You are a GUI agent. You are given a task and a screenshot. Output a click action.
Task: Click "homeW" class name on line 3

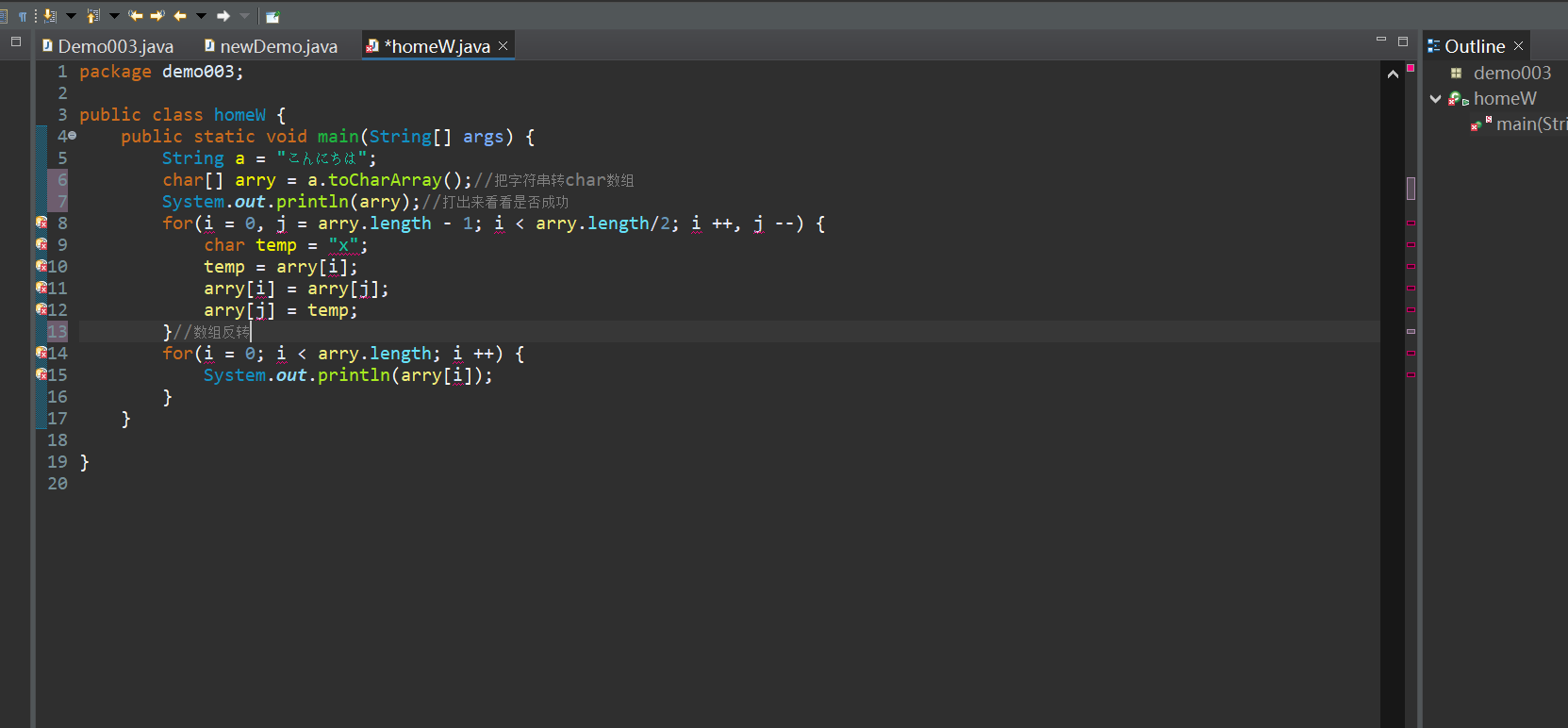coord(239,115)
